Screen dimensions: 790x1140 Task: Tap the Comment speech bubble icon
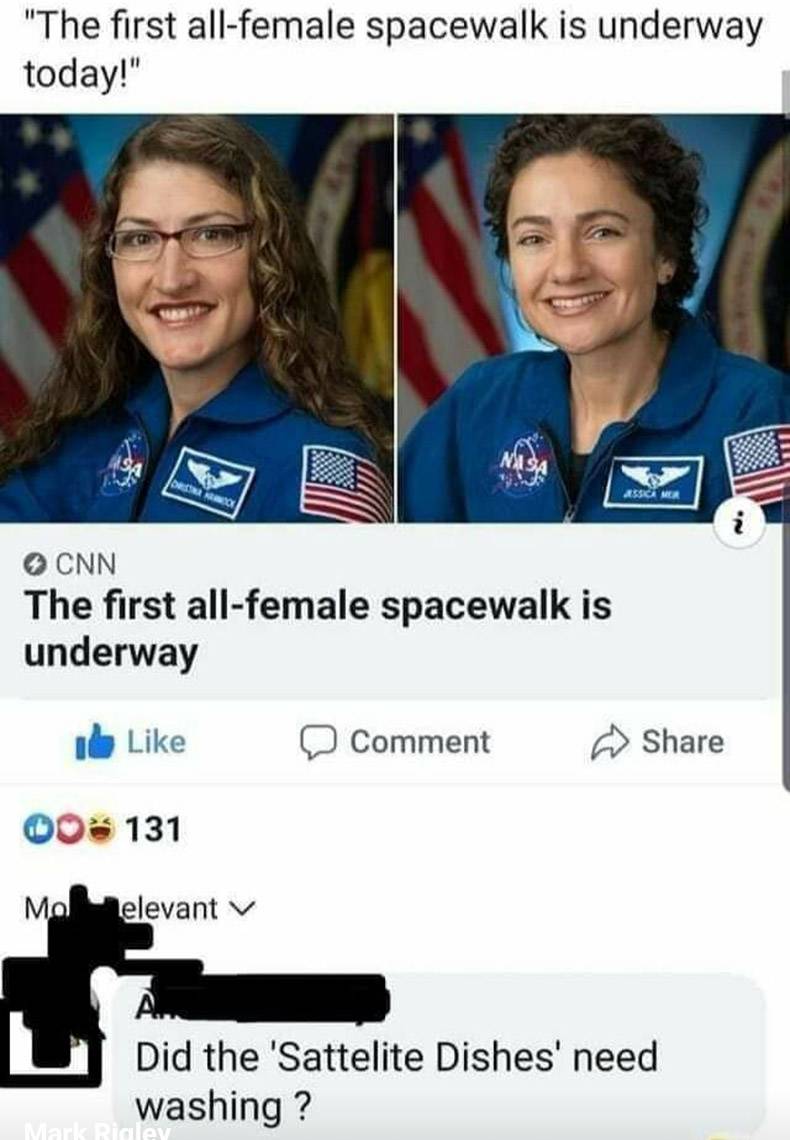[318, 742]
